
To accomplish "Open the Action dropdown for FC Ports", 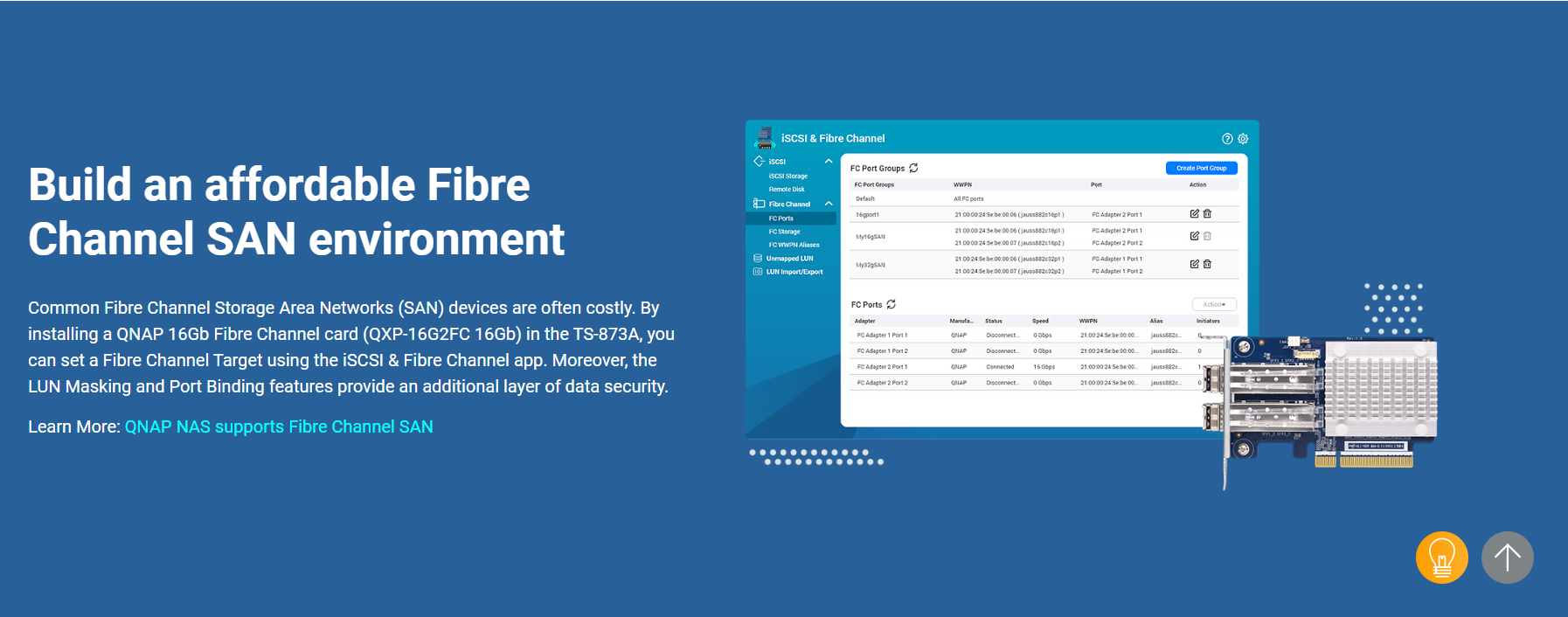I will [1214, 304].
